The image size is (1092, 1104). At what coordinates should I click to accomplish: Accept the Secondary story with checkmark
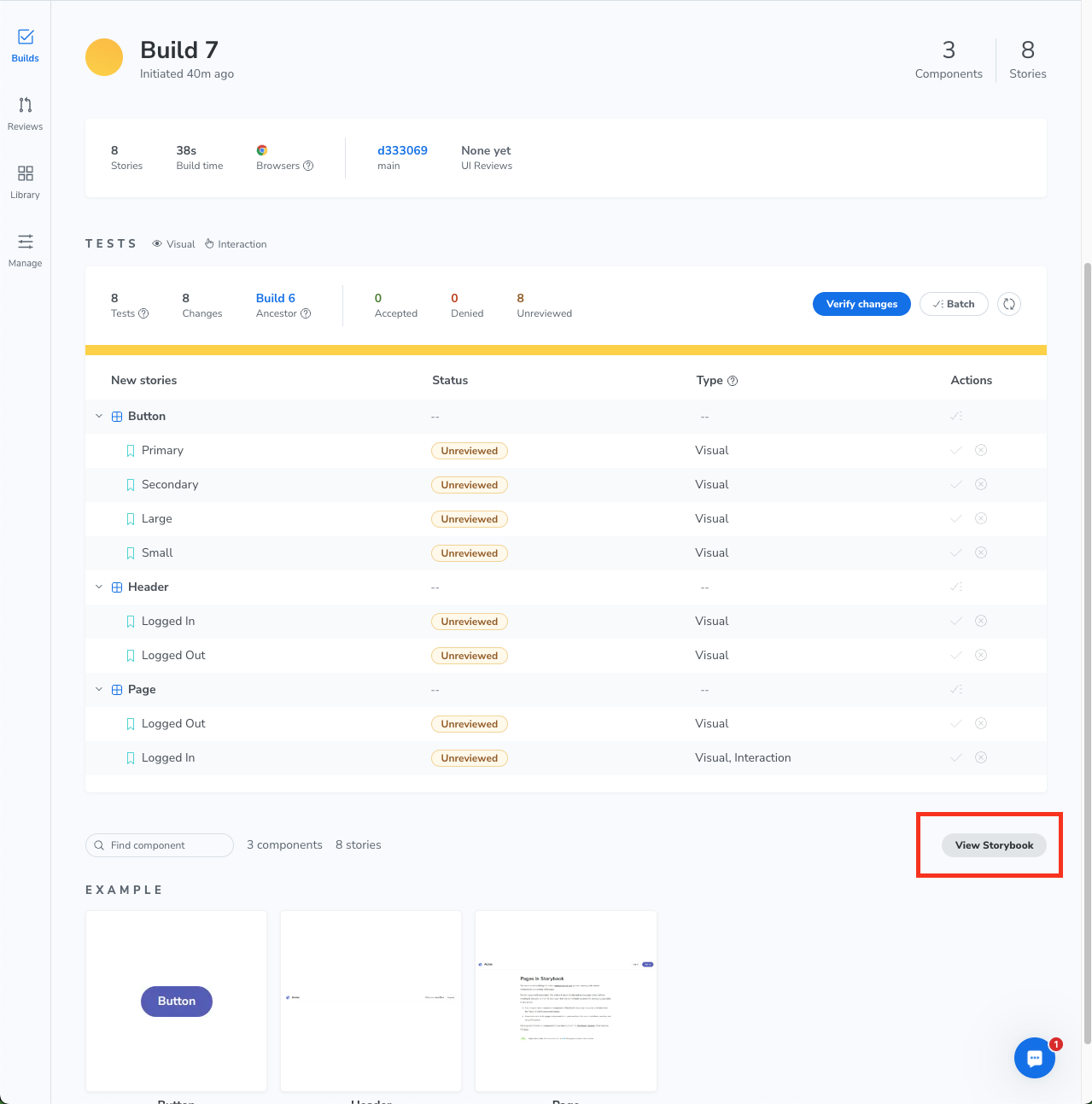tap(956, 484)
